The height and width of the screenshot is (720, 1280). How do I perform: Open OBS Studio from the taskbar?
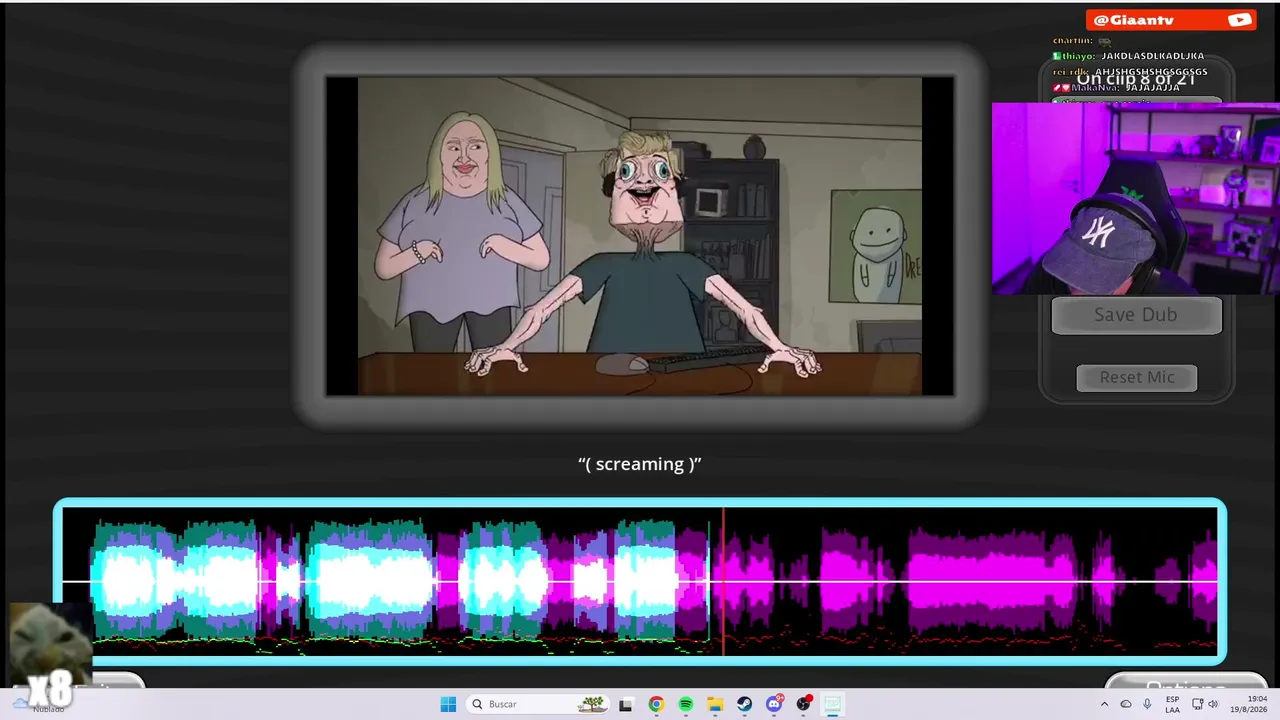(804, 704)
